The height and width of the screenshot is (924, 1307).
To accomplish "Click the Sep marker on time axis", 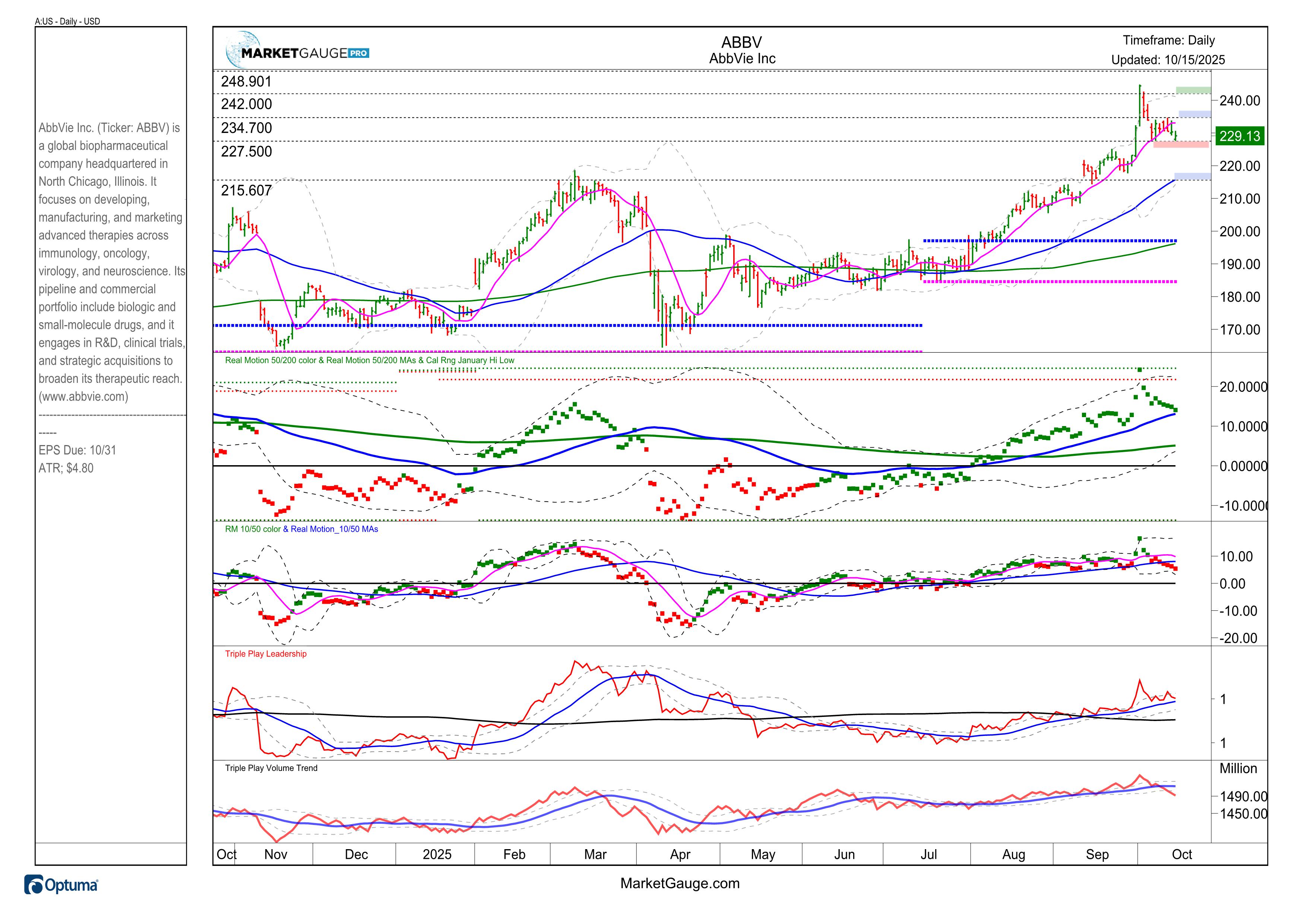I will coord(1097,854).
